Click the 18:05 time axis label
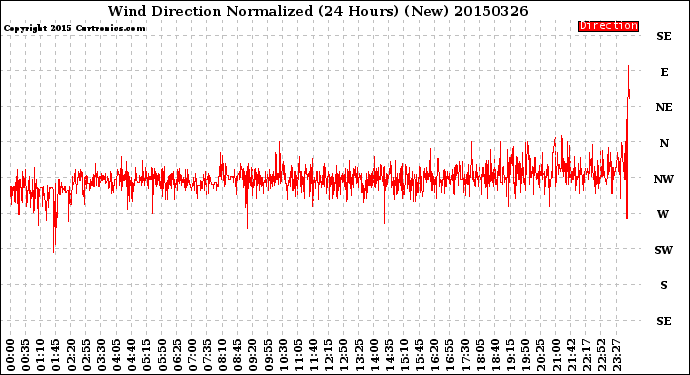The height and width of the screenshot is (375, 690). tap(480, 355)
